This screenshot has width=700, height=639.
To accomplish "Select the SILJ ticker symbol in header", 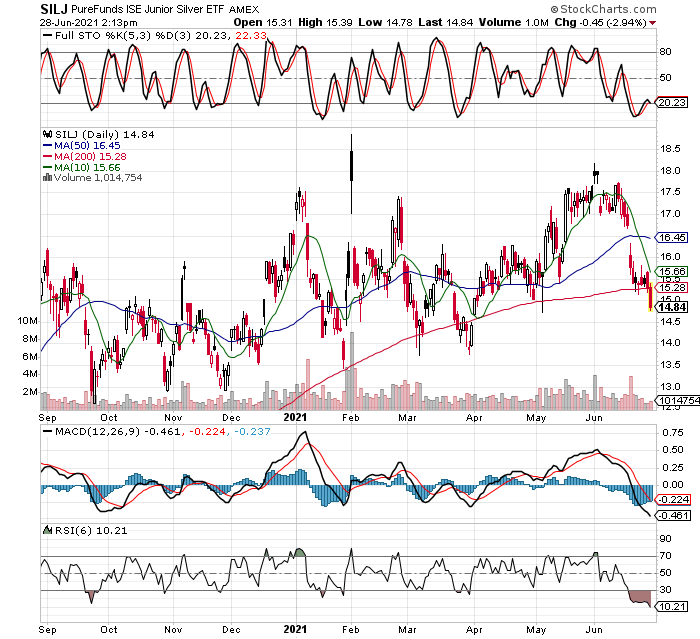I will (x=53, y=9).
